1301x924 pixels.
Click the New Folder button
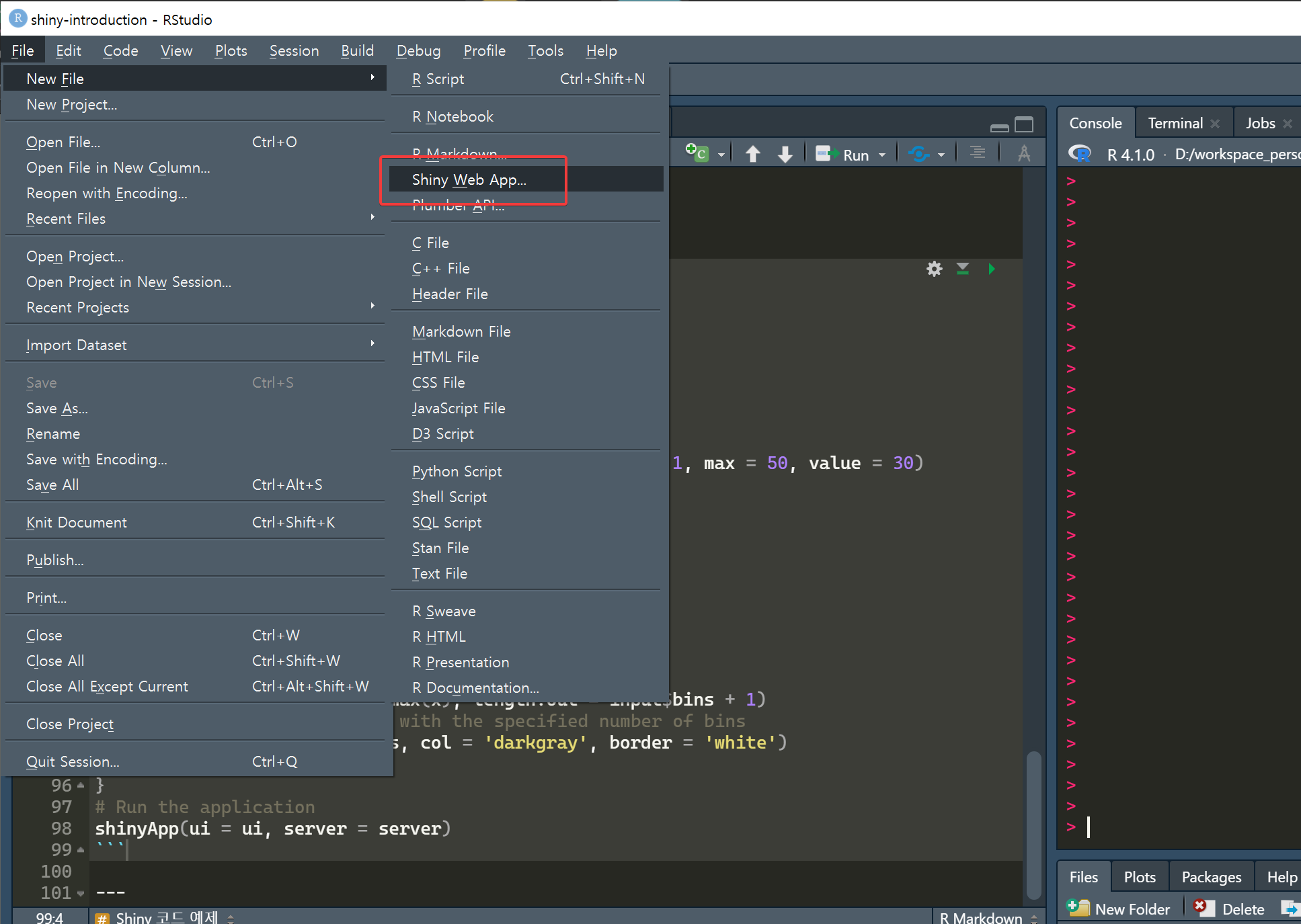(x=1119, y=909)
